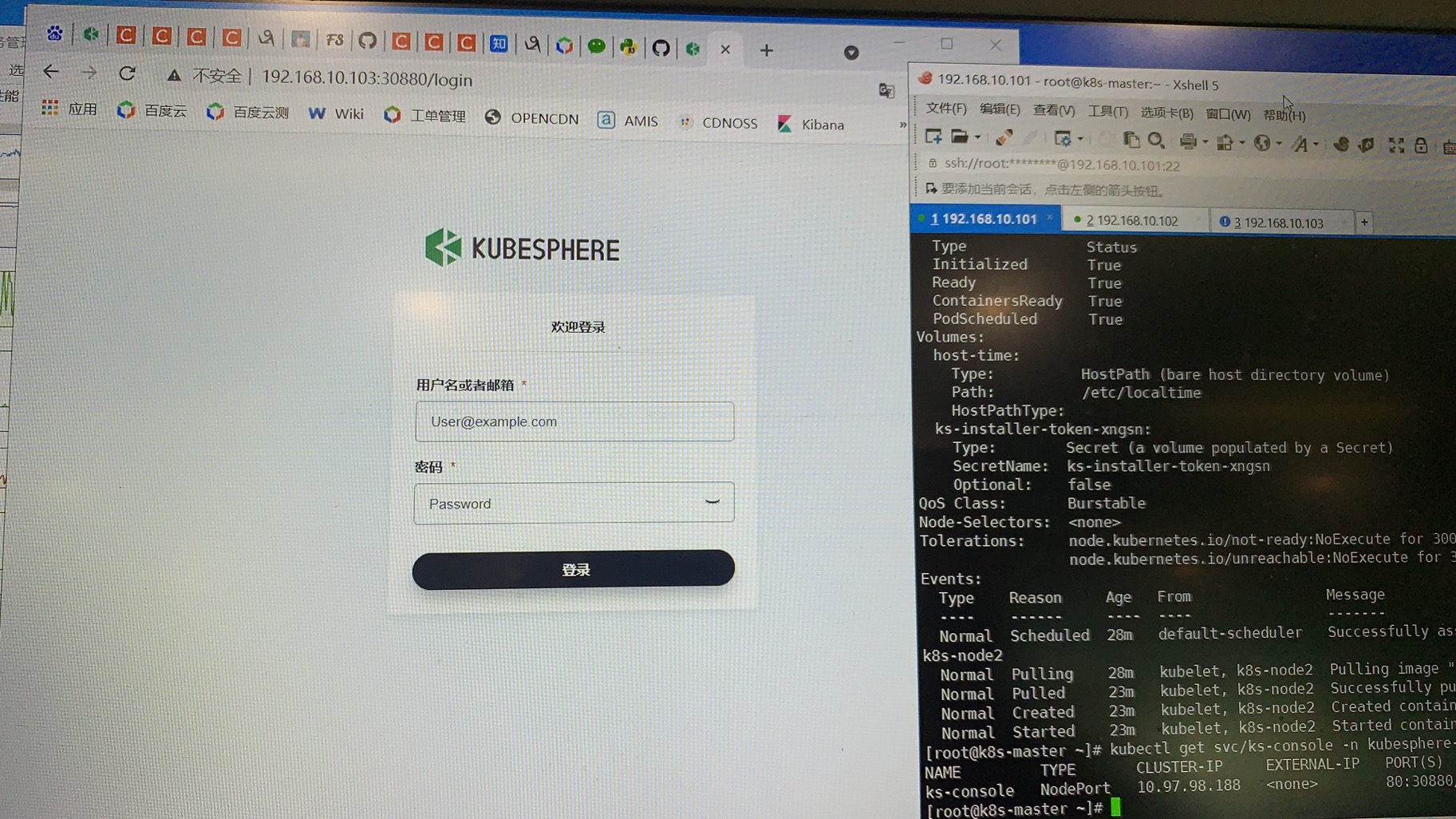Open the 选项卡(B) menu in Xshell

[1166, 113]
